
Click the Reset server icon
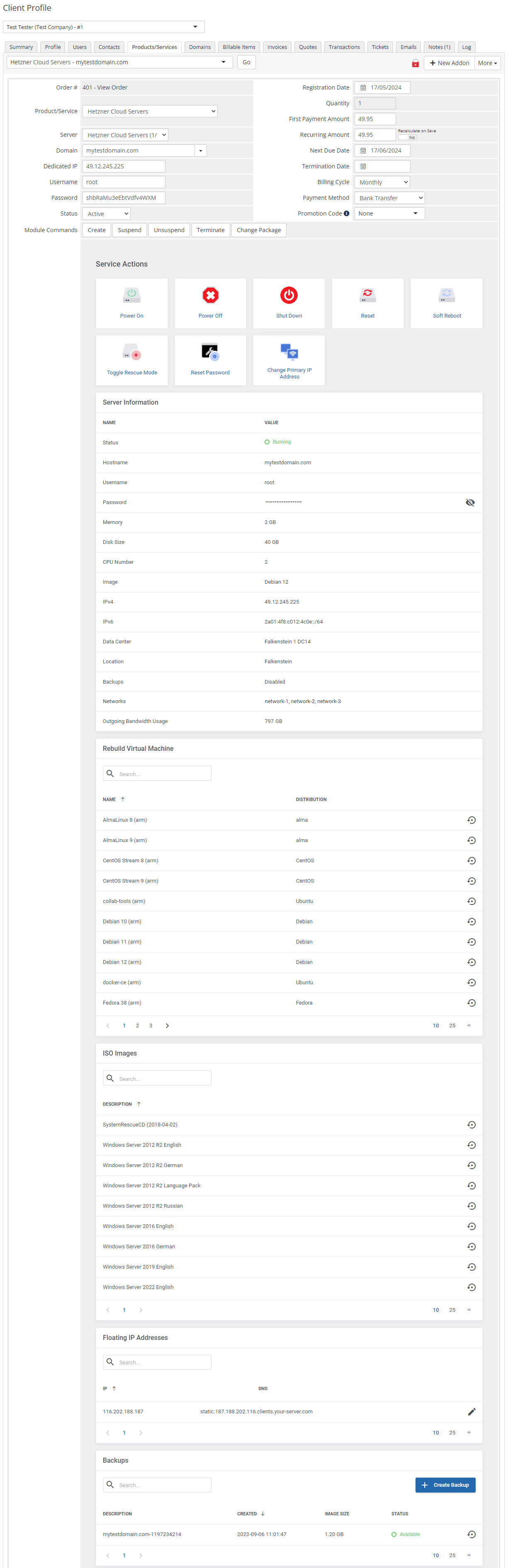[x=367, y=296]
